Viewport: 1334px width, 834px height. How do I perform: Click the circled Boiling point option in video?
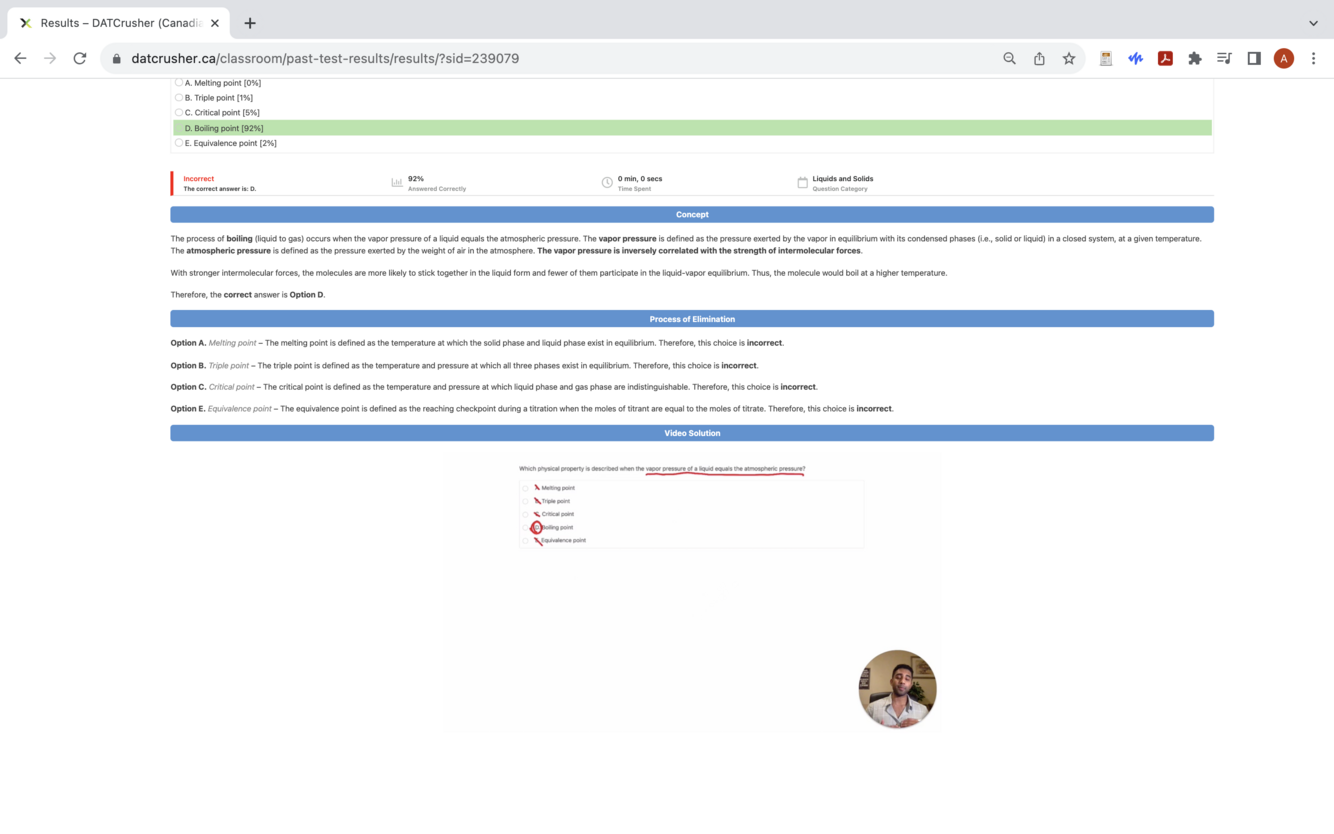[553, 527]
